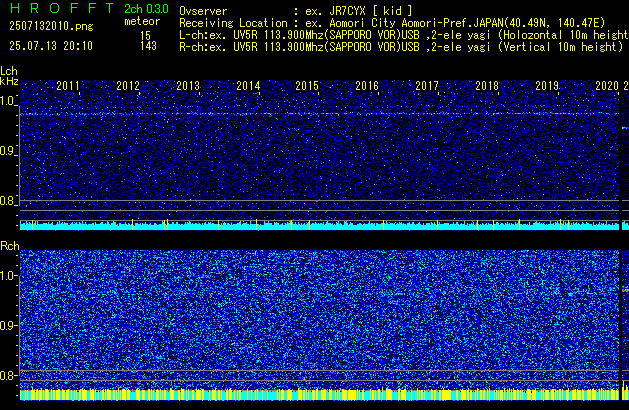629x410 pixels.
Task: Click the 2ch 0.3.0 version label
Action: pos(146,9)
